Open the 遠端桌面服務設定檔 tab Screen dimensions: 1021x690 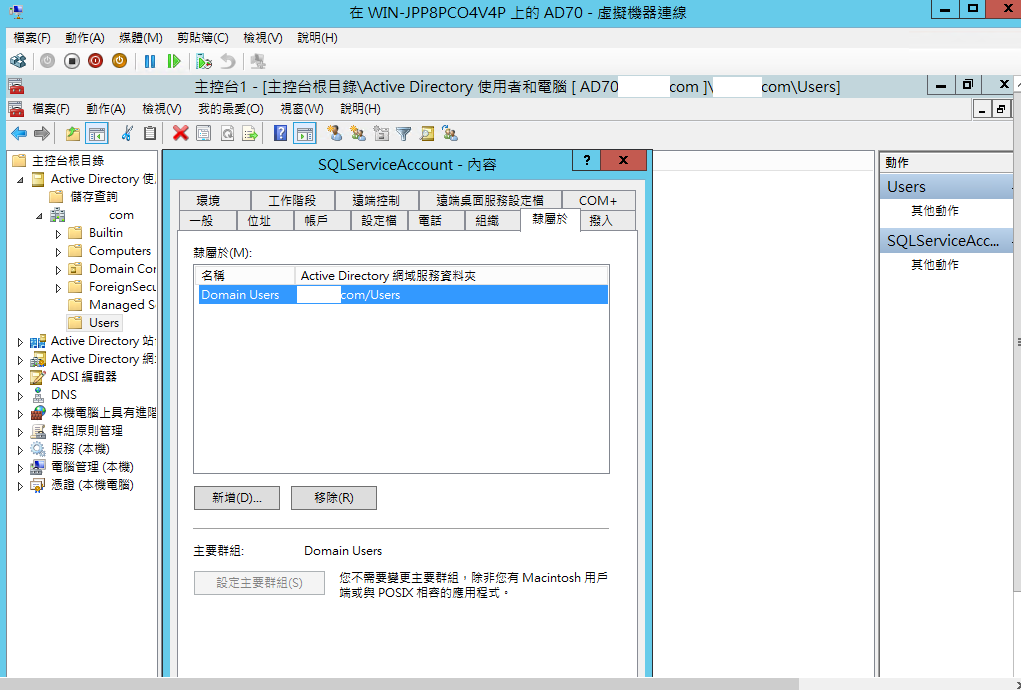(490, 200)
